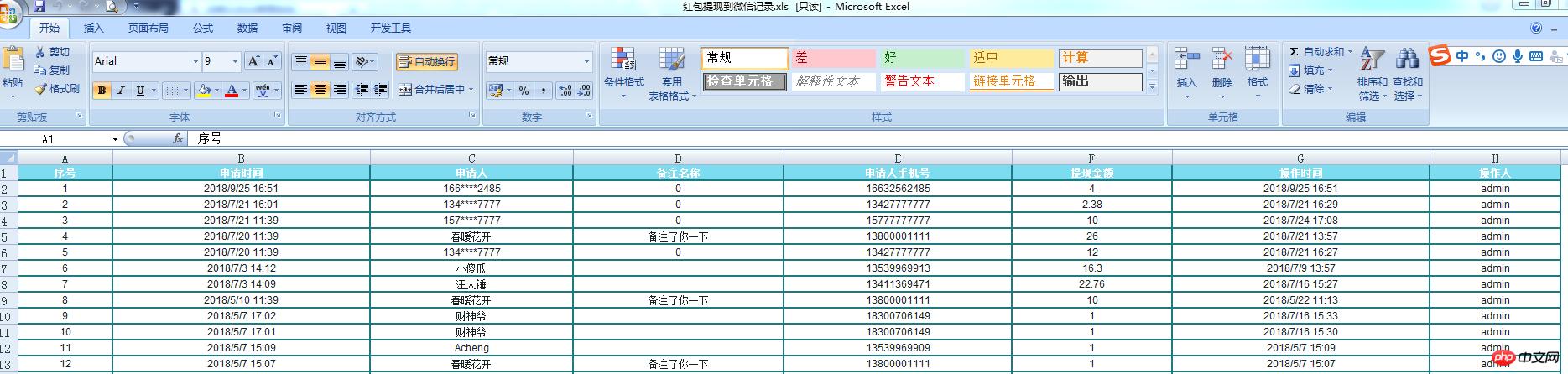Click the Paste (粘贴) clipboard icon
The height and width of the screenshot is (374, 1568).
click(13, 60)
